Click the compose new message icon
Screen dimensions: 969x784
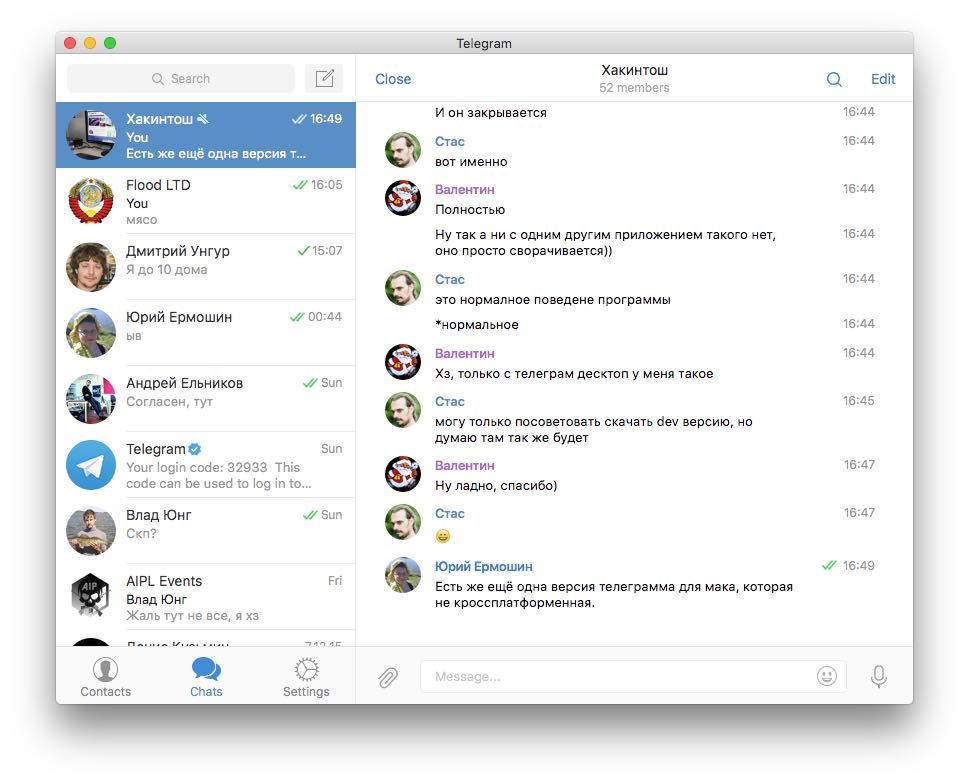324,78
